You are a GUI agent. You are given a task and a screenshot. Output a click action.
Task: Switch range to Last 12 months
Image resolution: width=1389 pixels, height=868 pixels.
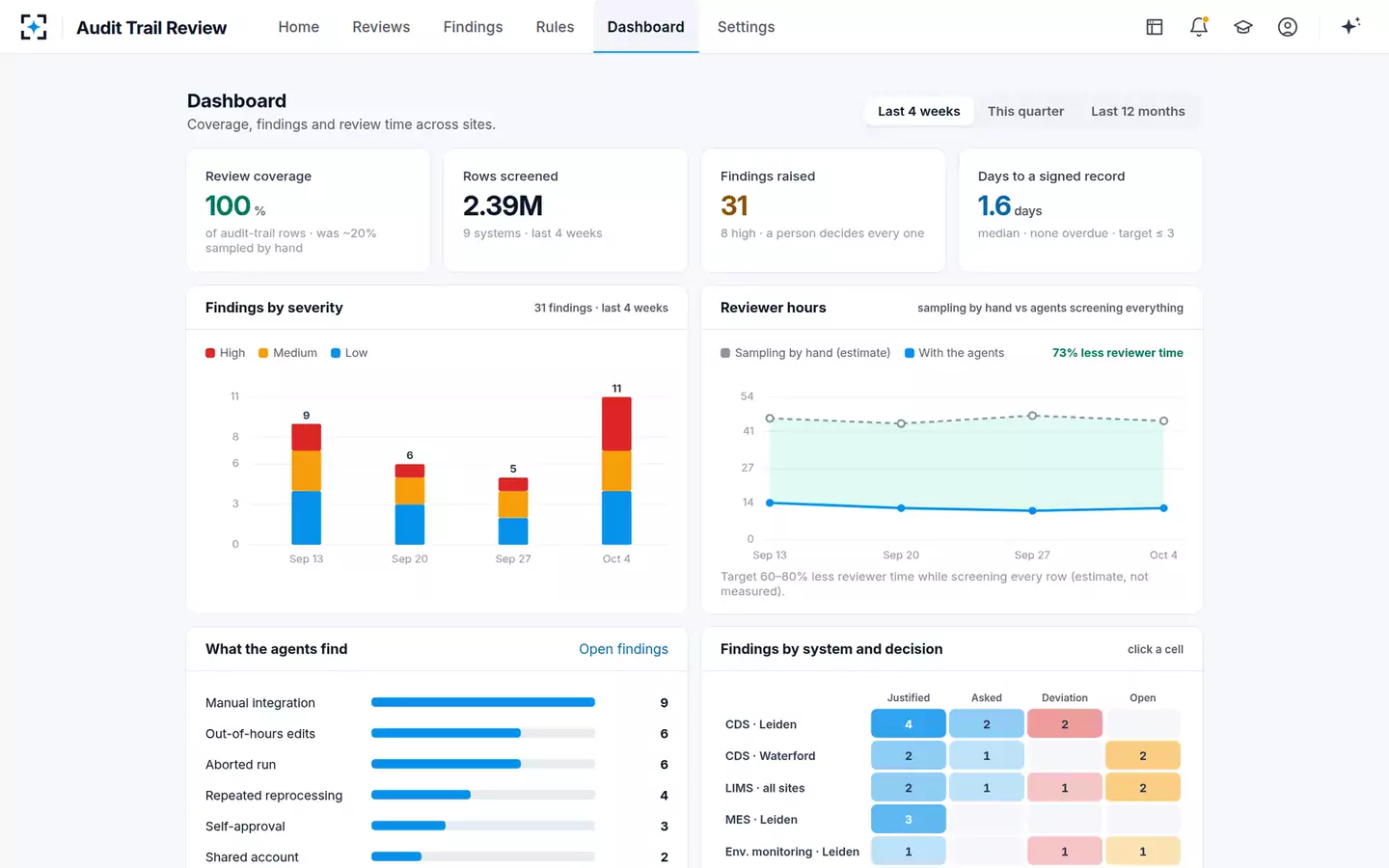(x=1138, y=111)
